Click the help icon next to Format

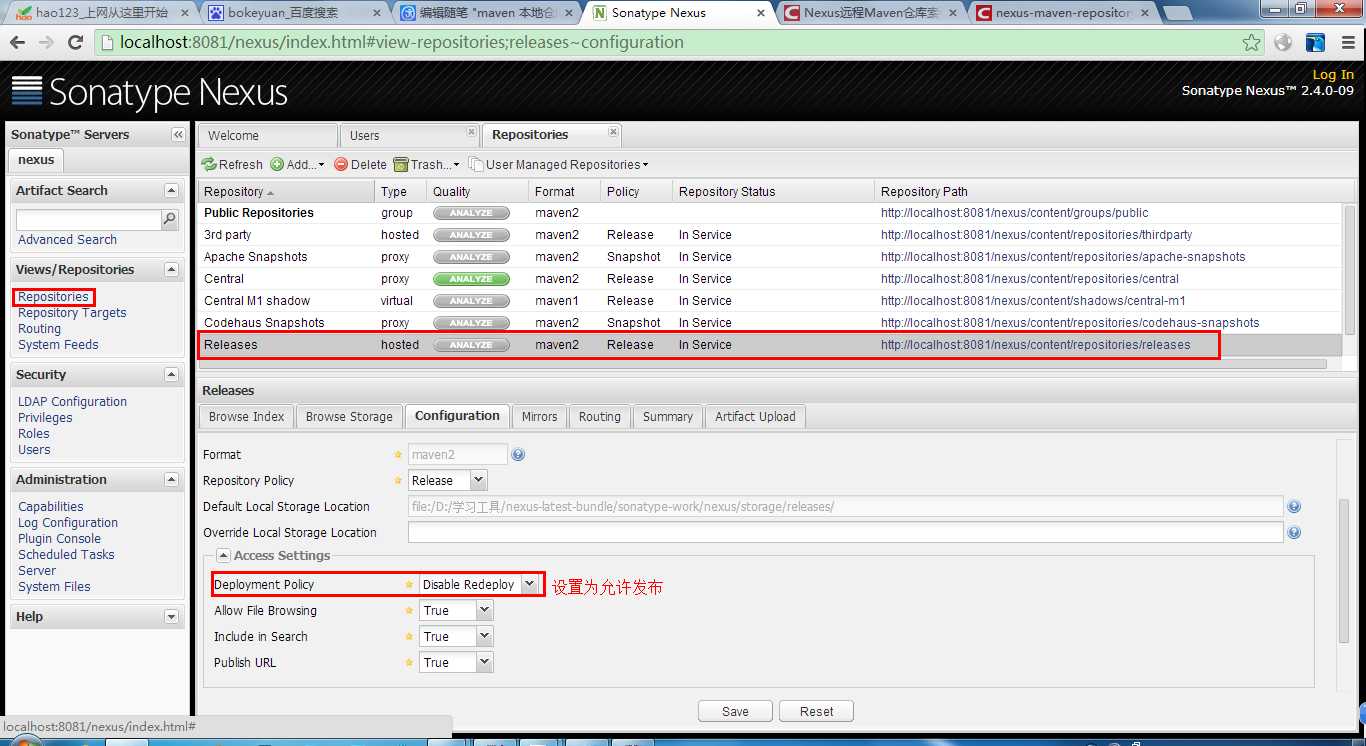coord(518,454)
